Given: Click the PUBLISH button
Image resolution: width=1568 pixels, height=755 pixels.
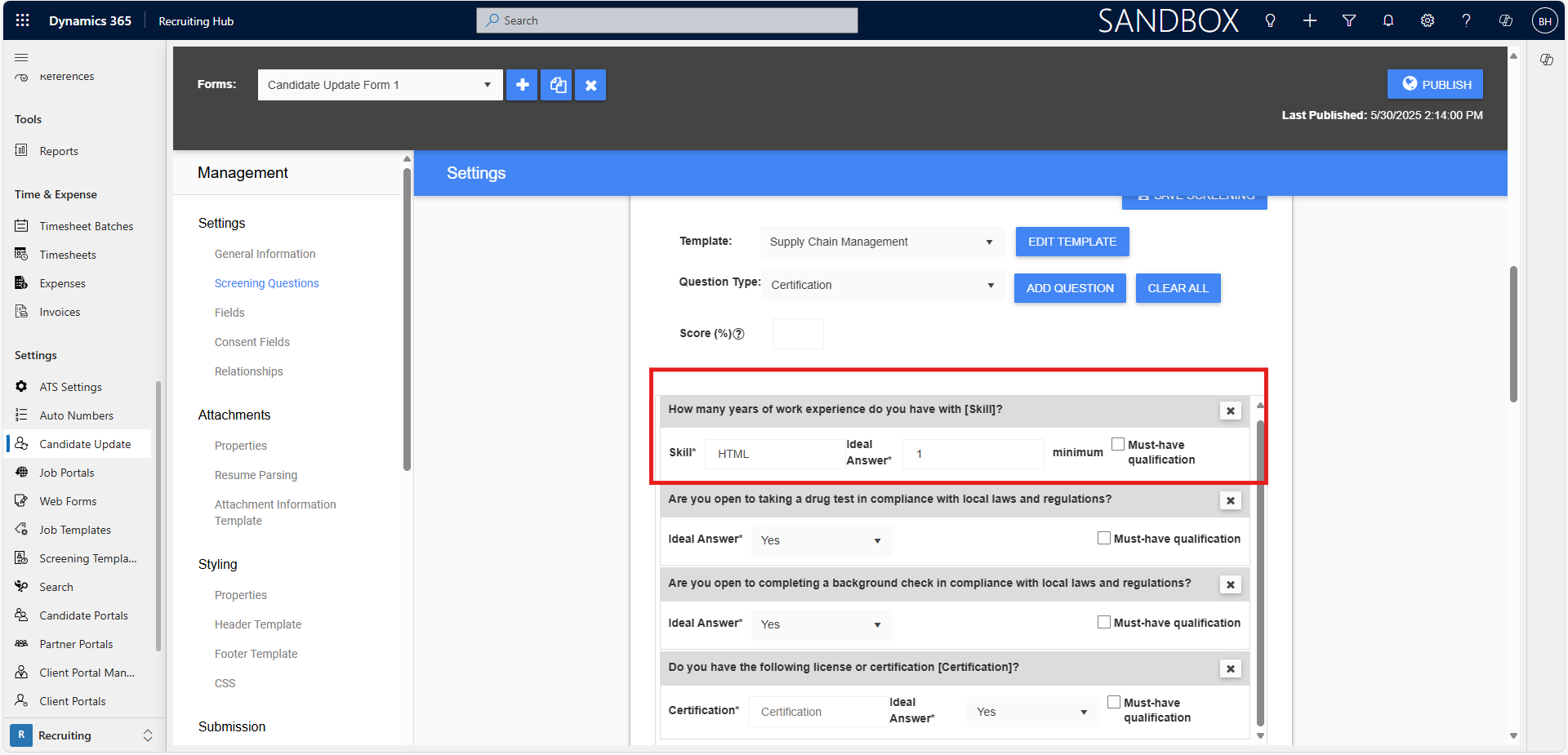Looking at the screenshot, I should [1435, 84].
